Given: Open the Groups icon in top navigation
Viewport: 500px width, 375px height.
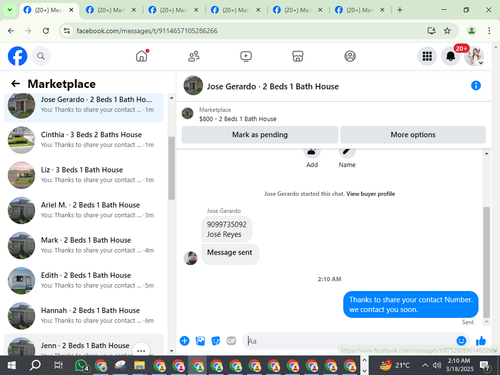Looking at the screenshot, I should (350, 56).
